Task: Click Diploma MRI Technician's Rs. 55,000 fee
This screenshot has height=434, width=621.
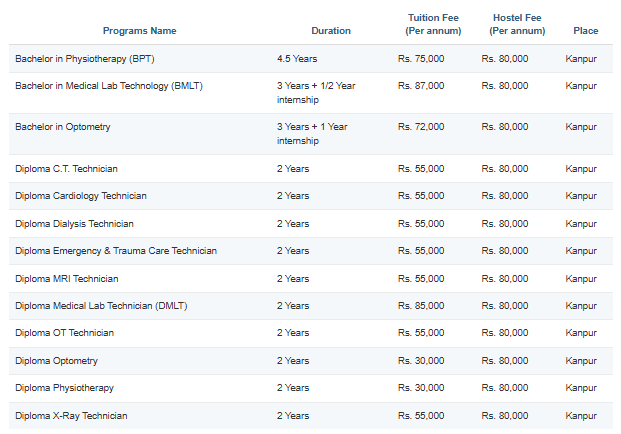Action: tap(421, 279)
